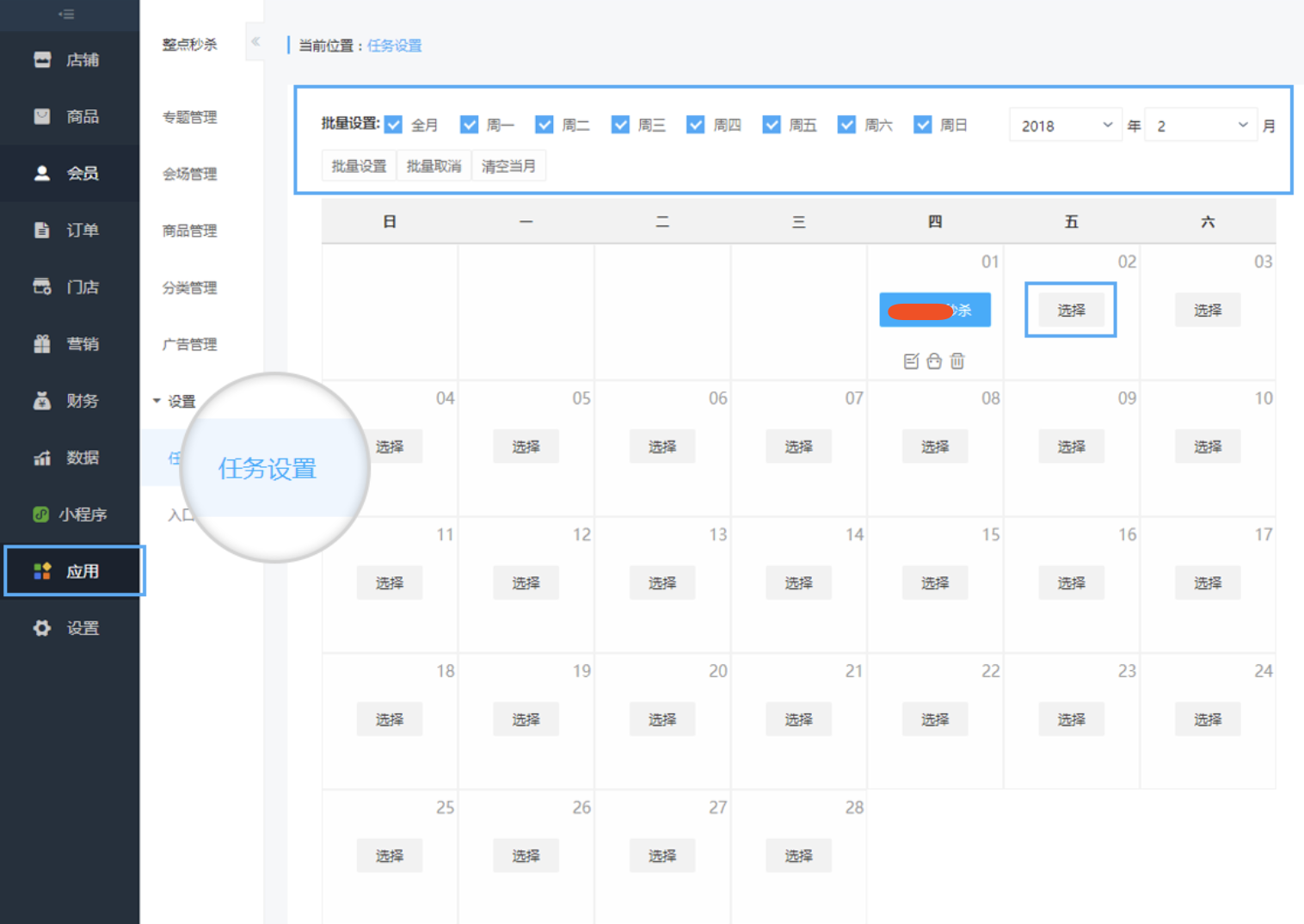Image resolution: width=1304 pixels, height=924 pixels.
Task: Click 选择 on day 22
Action: [935, 719]
